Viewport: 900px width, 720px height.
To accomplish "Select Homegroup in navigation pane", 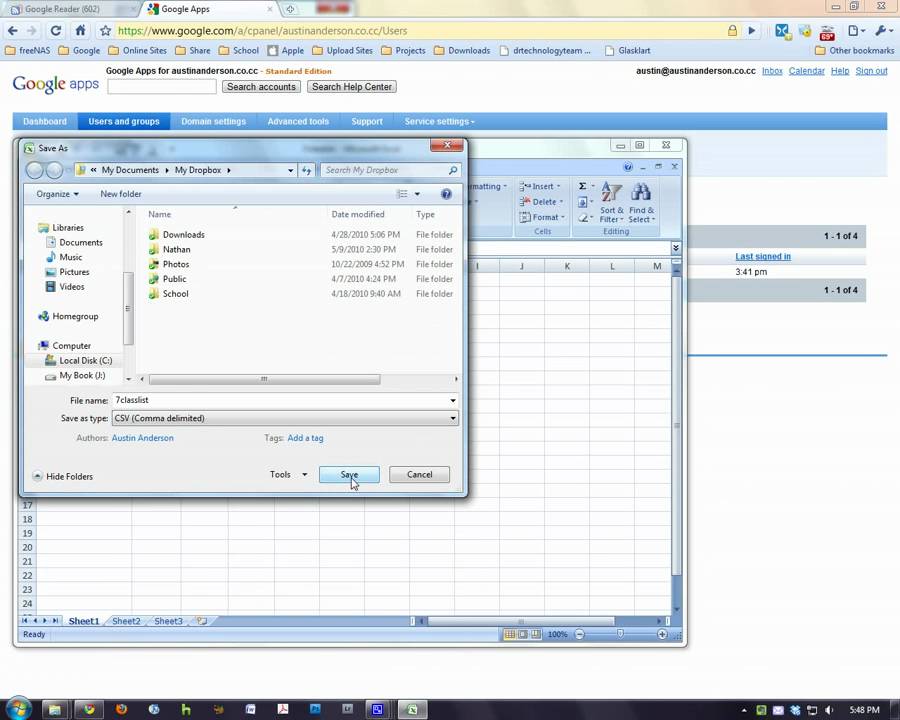I will (x=75, y=316).
